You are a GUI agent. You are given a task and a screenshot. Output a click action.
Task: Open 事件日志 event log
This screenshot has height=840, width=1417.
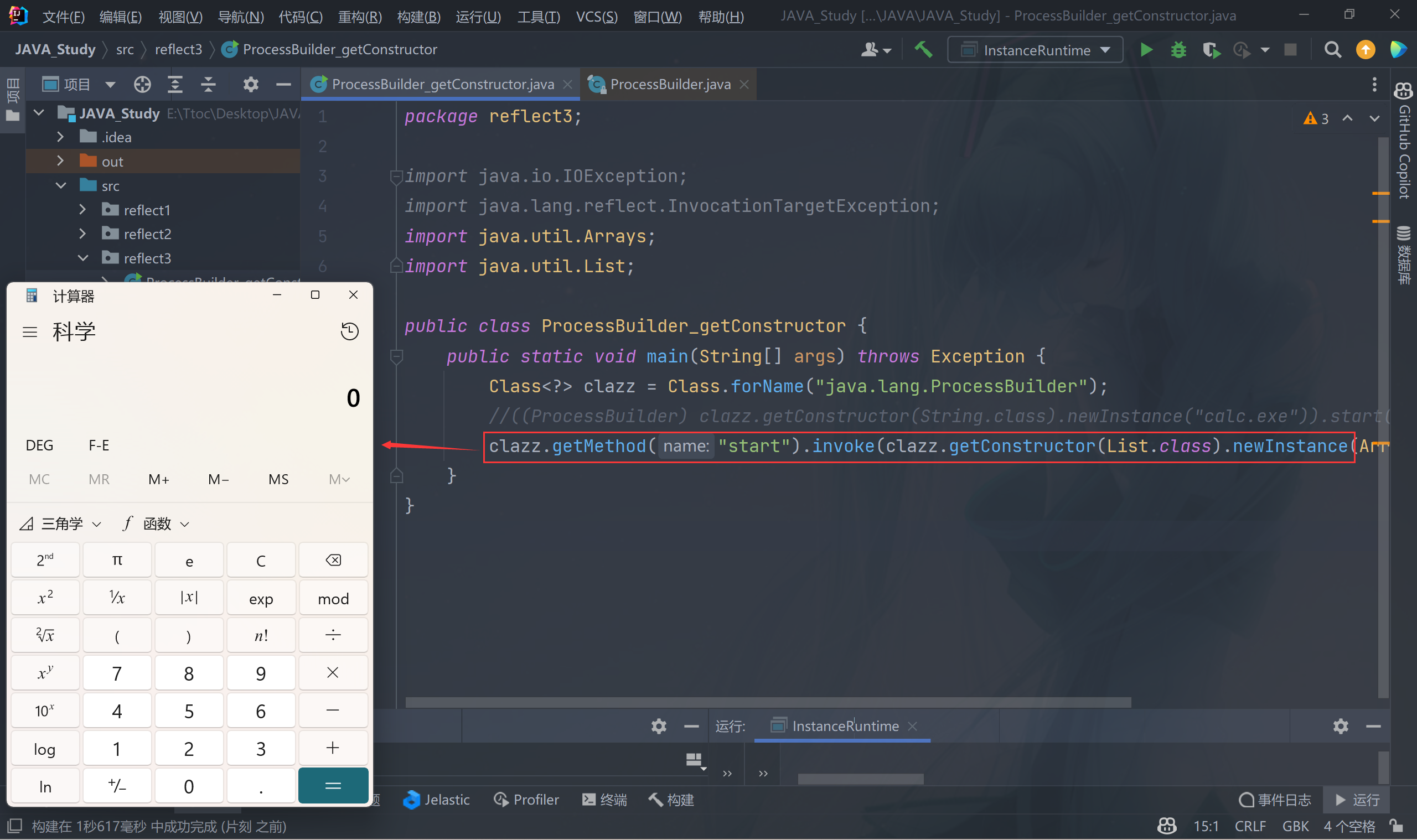tap(1274, 799)
